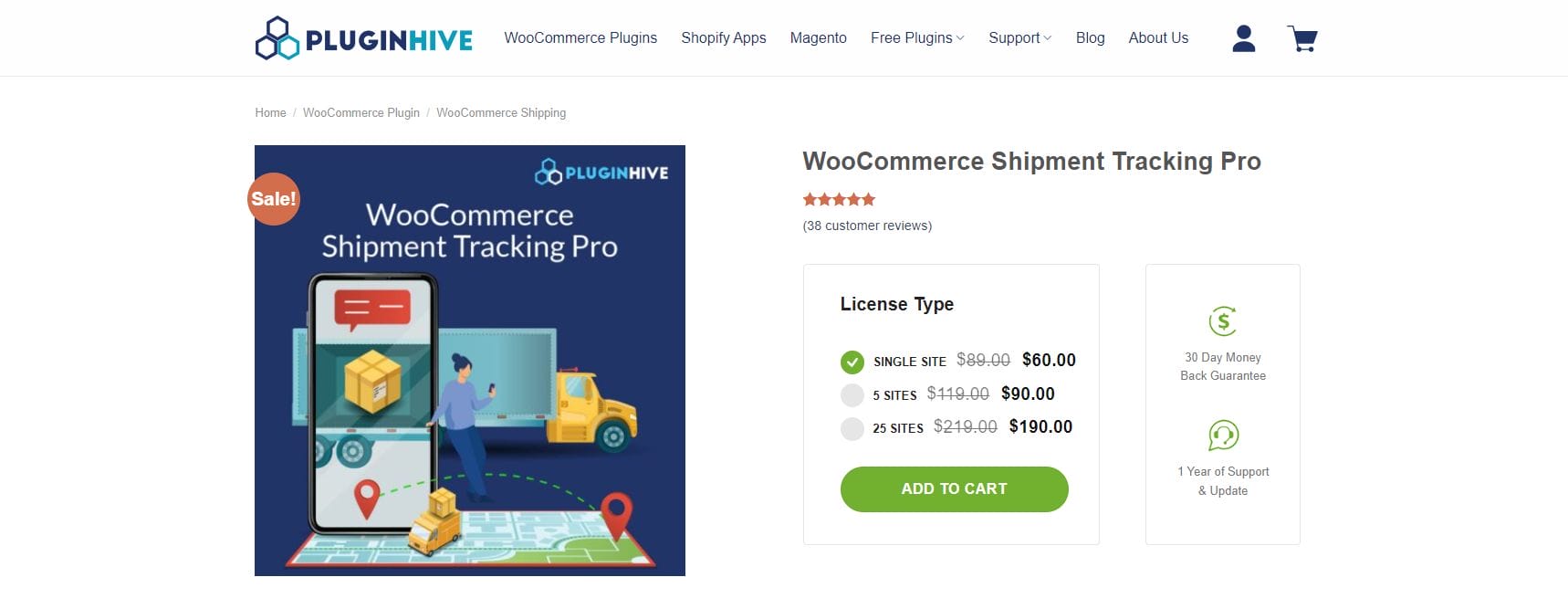Click the WooCommerce Shipment Tracking Pro product image

click(469, 360)
